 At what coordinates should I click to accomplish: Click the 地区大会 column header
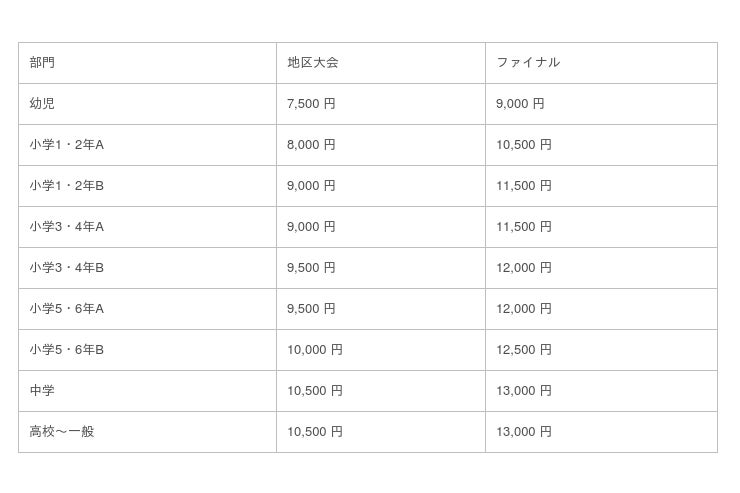pos(312,63)
